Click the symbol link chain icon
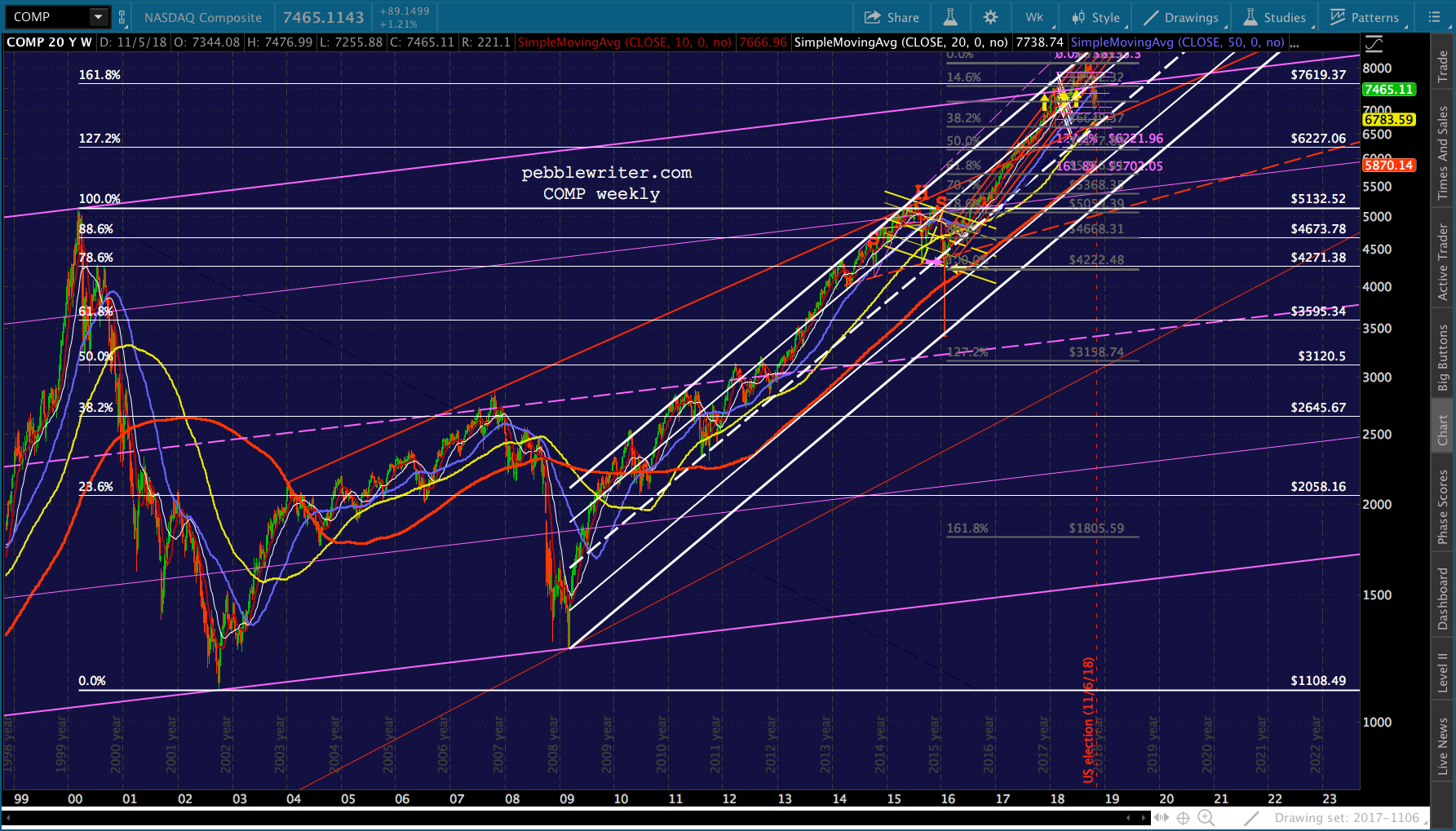This screenshot has width=1456, height=831. tap(122, 17)
